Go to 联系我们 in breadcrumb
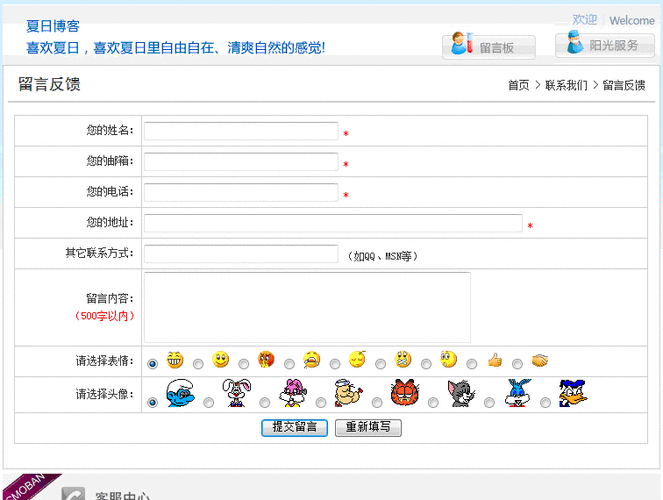663x500 pixels. pyautogui.click(x=566, y=85)
